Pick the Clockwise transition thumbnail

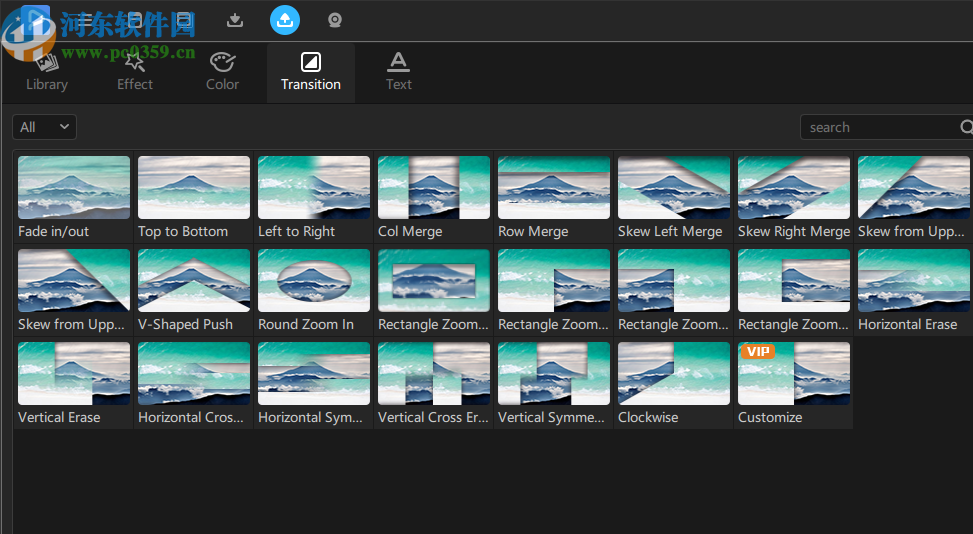(674, 374)
